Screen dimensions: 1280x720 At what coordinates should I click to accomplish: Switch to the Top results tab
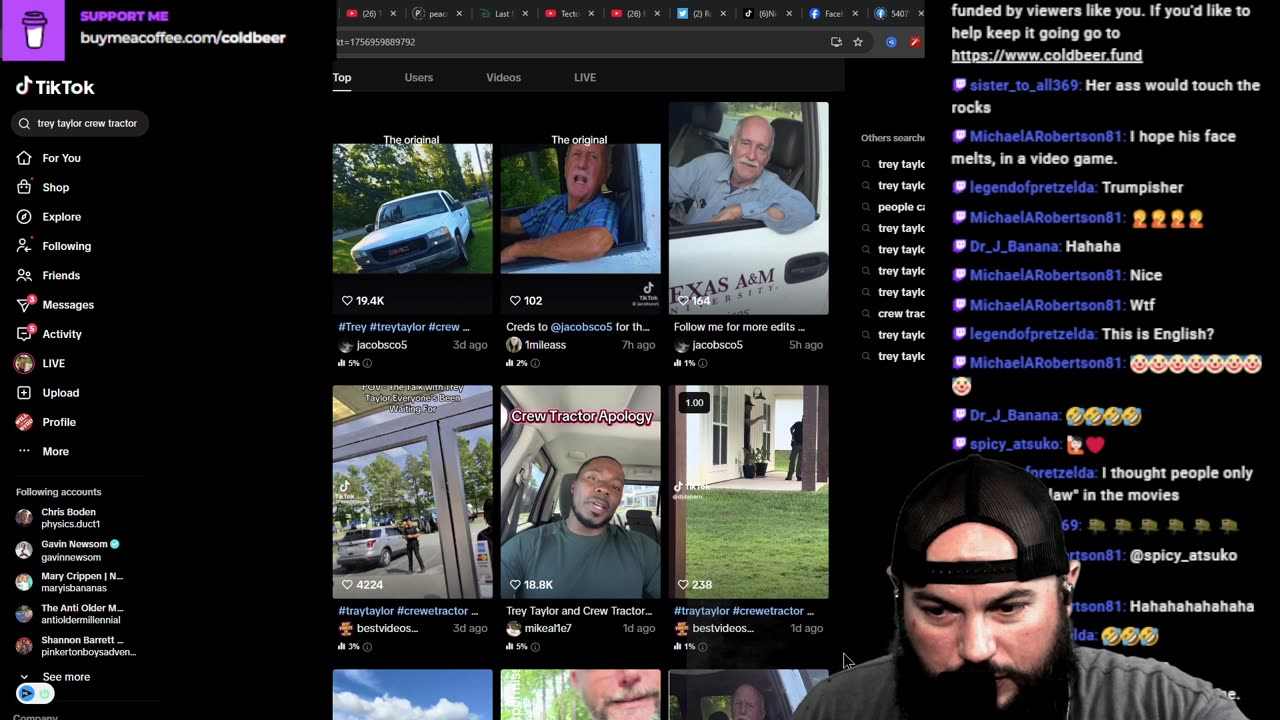click(x=342, y=78)
